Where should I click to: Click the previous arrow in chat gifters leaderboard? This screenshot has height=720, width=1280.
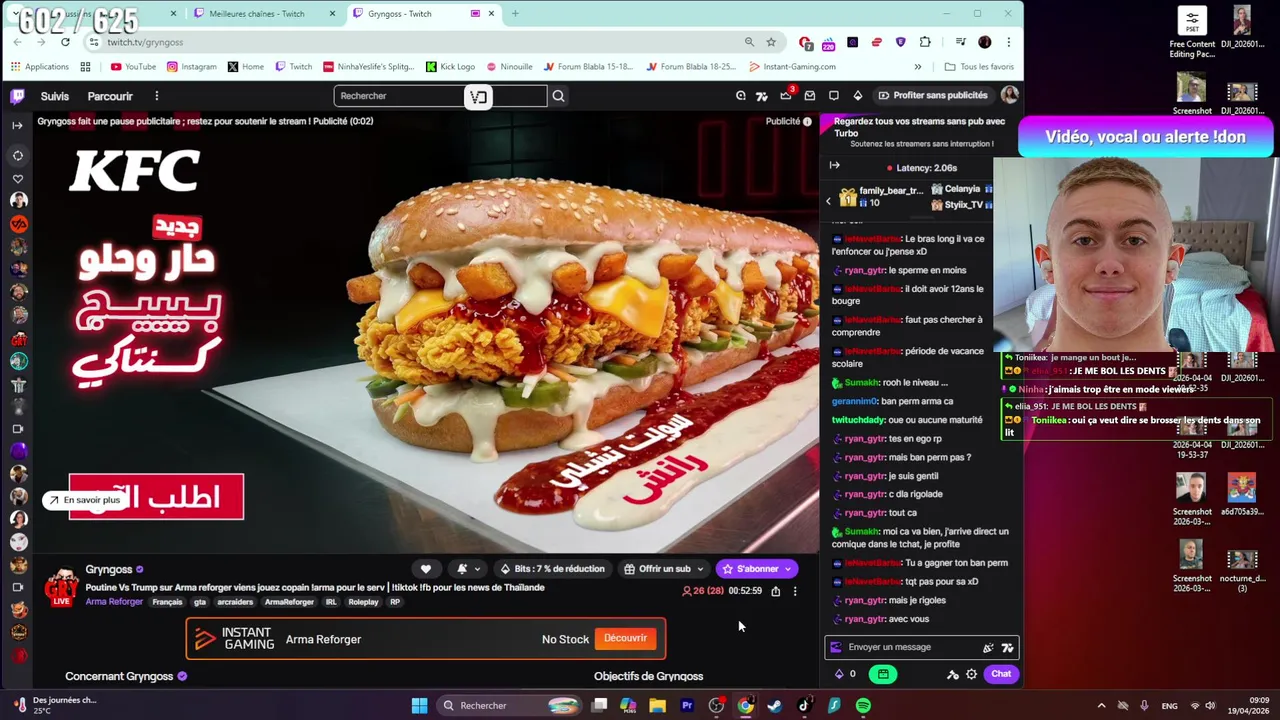pyautogui.click(x=828, y=201)
